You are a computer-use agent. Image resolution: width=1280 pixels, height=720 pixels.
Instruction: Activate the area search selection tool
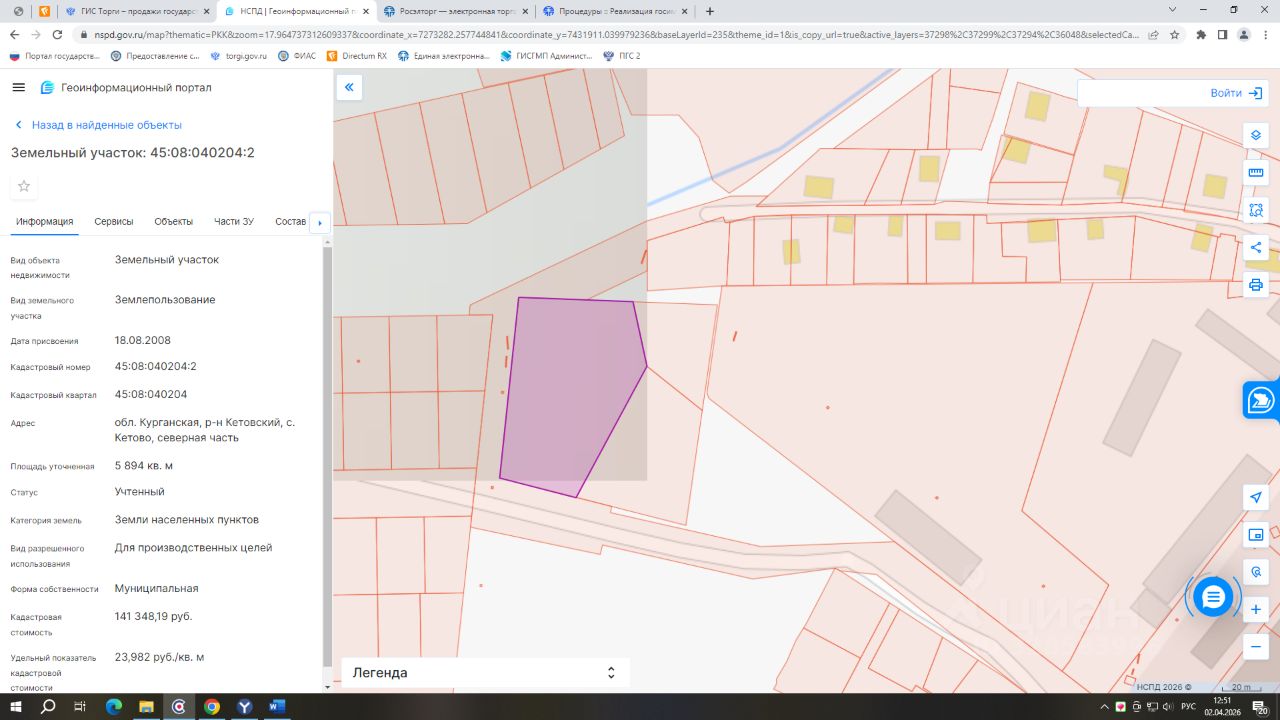(1256, 210)
